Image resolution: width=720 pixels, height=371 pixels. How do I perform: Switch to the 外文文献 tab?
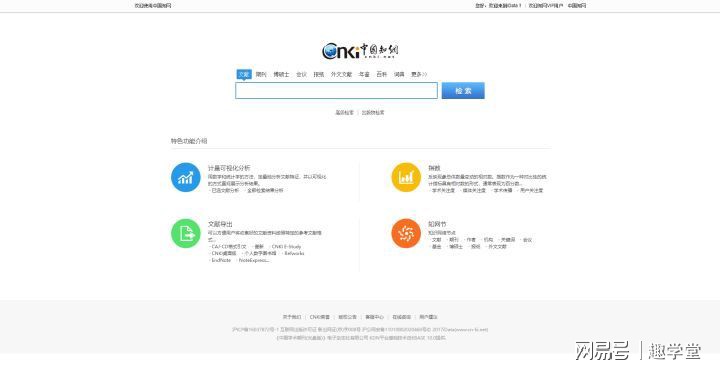pos(341,74)
